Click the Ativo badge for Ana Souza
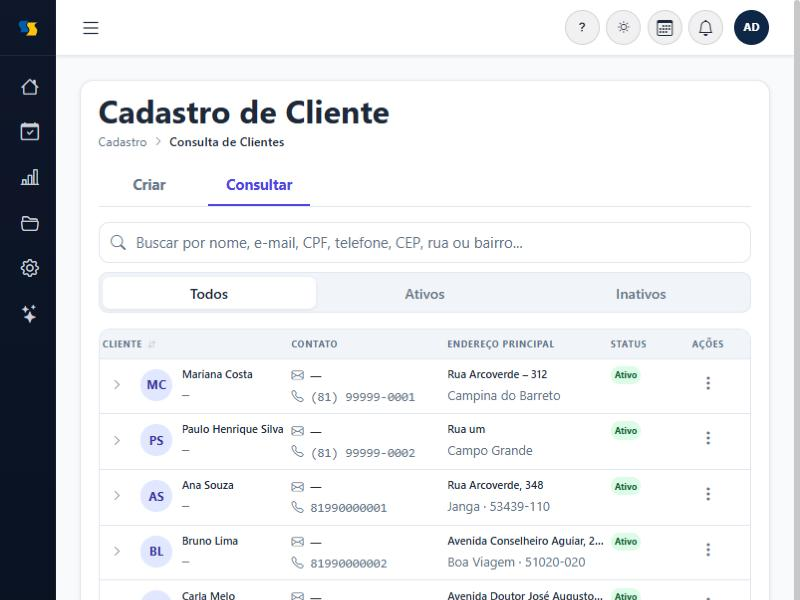This screenshot has height=600, width=800. (626, 486)
